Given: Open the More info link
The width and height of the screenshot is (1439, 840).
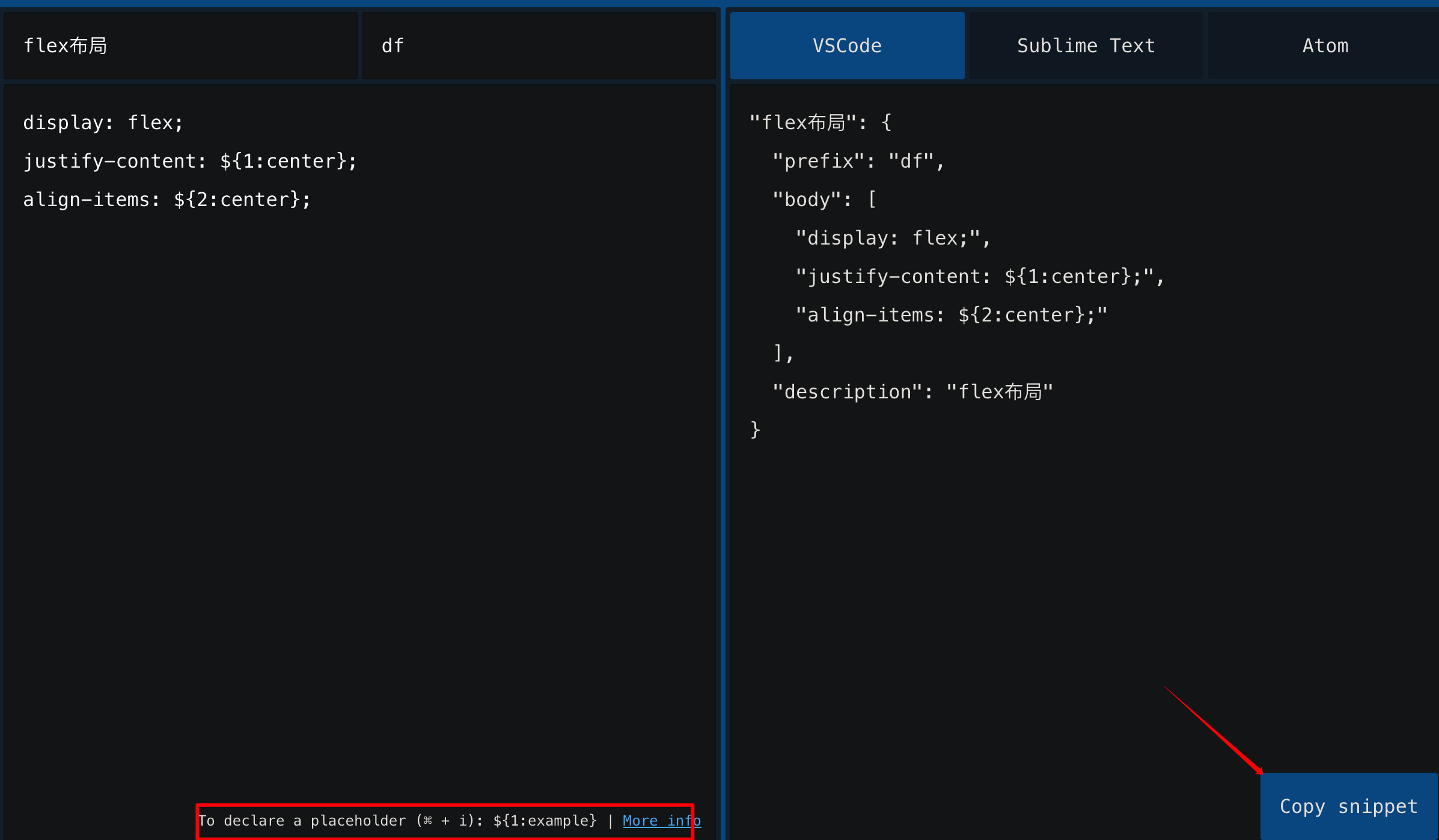Looking at the screenshot, I should click(x=661, y=821).
